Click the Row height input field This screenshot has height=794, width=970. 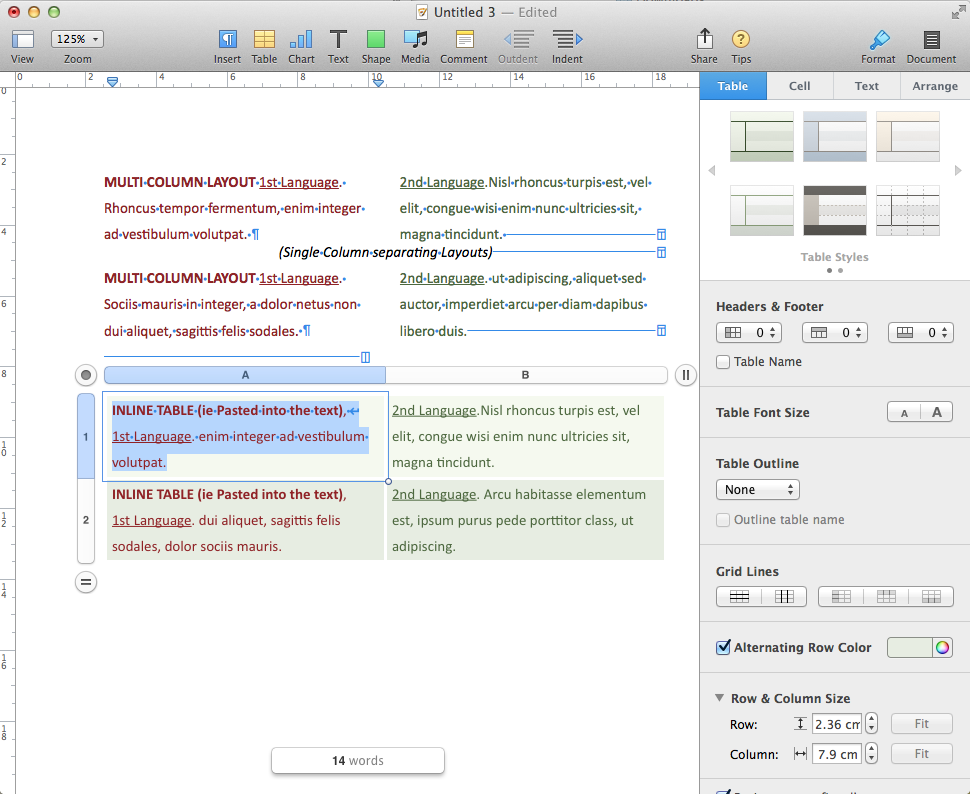(836, 724)
